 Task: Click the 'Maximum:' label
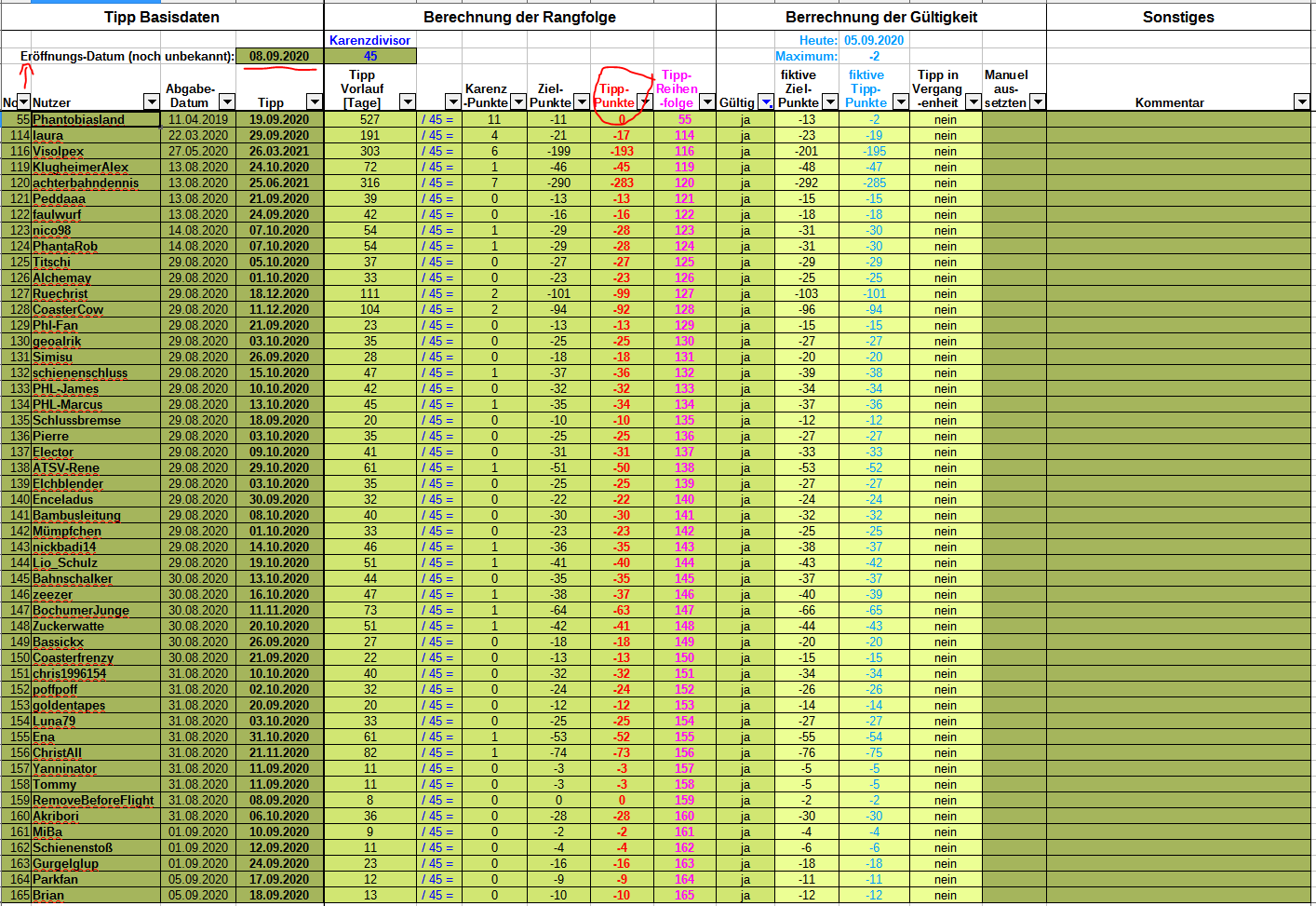(x=806, y=56)
